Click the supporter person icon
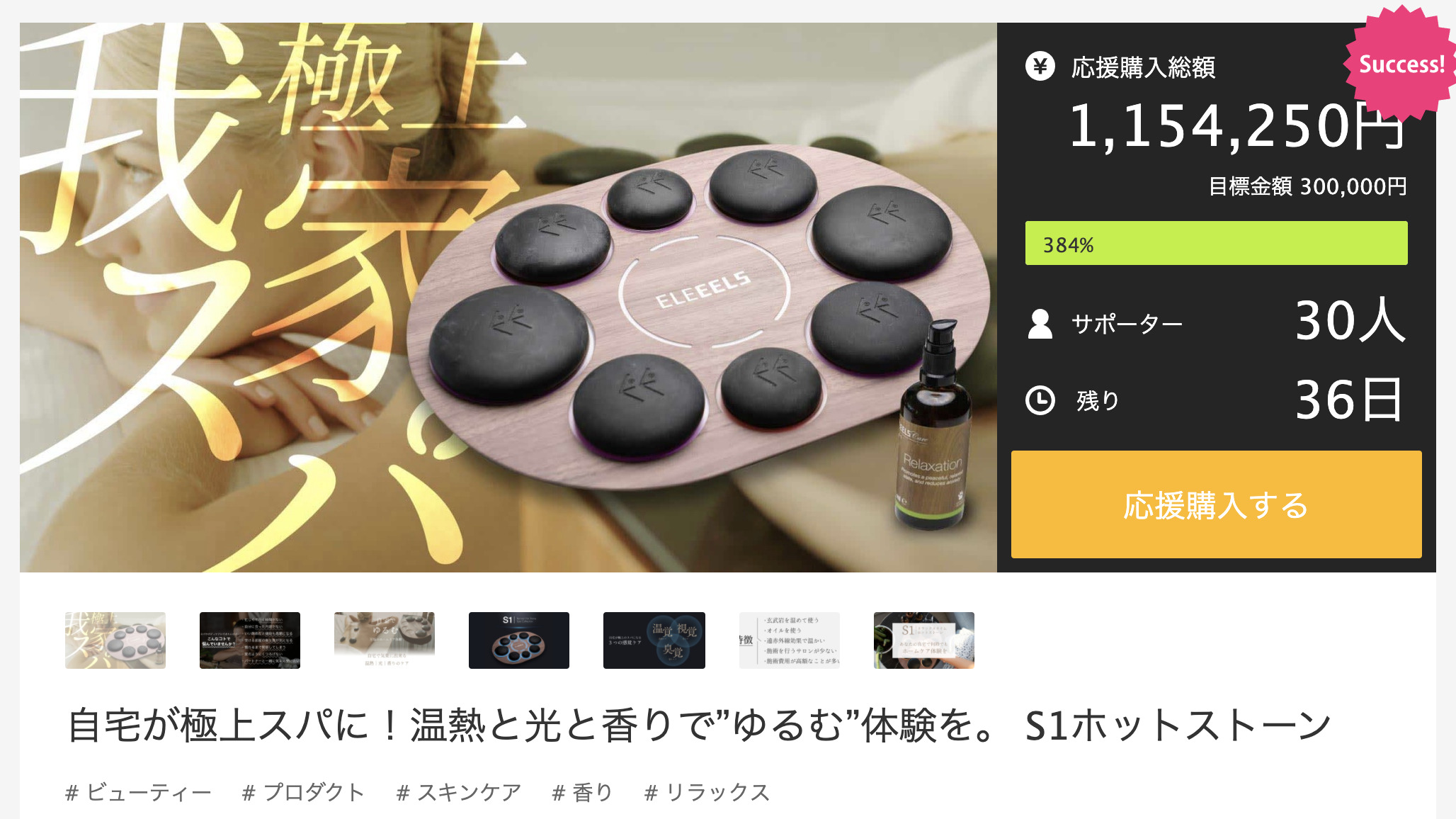The image size is (1456, 819). (1040, 324)
